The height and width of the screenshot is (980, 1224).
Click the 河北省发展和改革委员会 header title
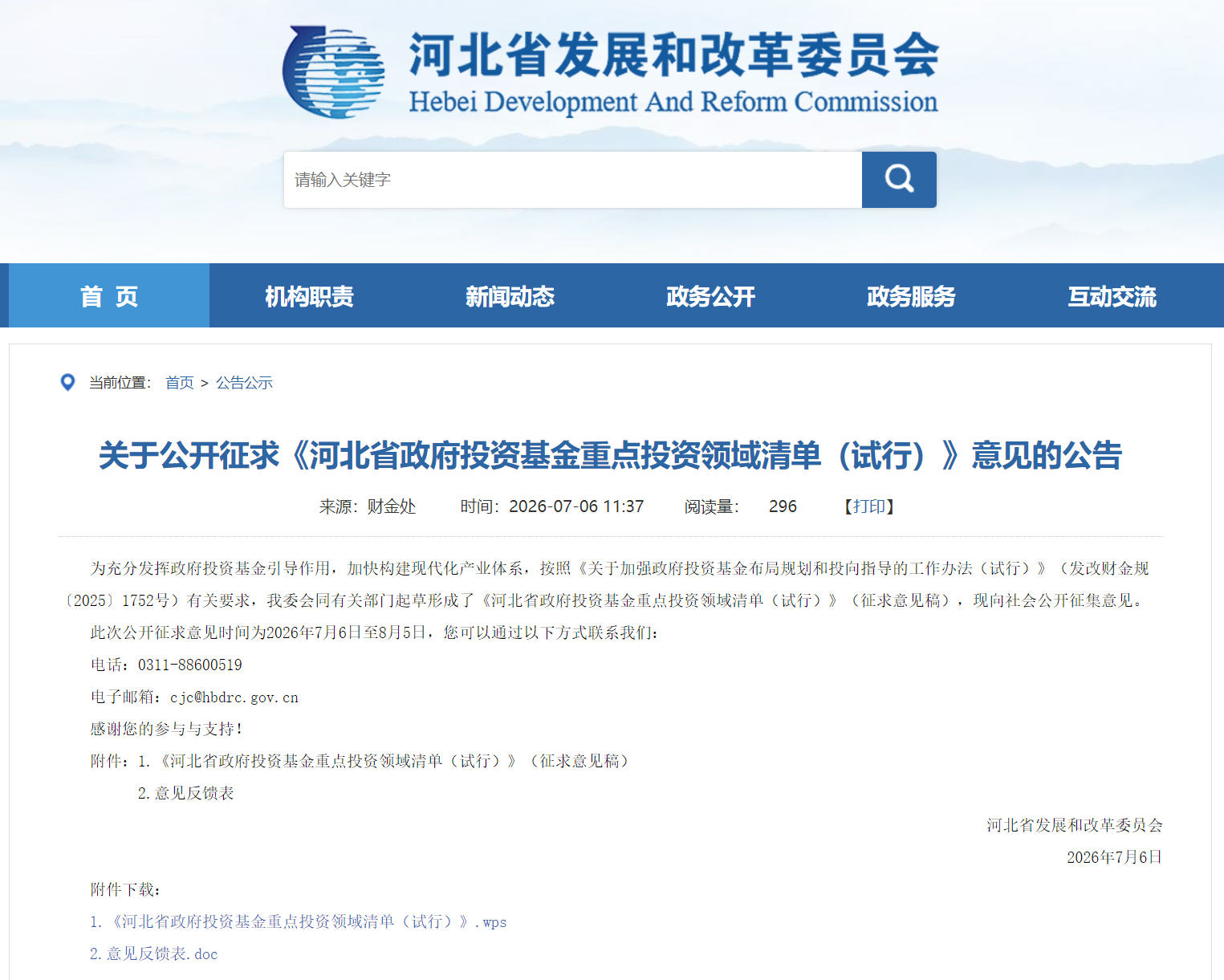674,55
